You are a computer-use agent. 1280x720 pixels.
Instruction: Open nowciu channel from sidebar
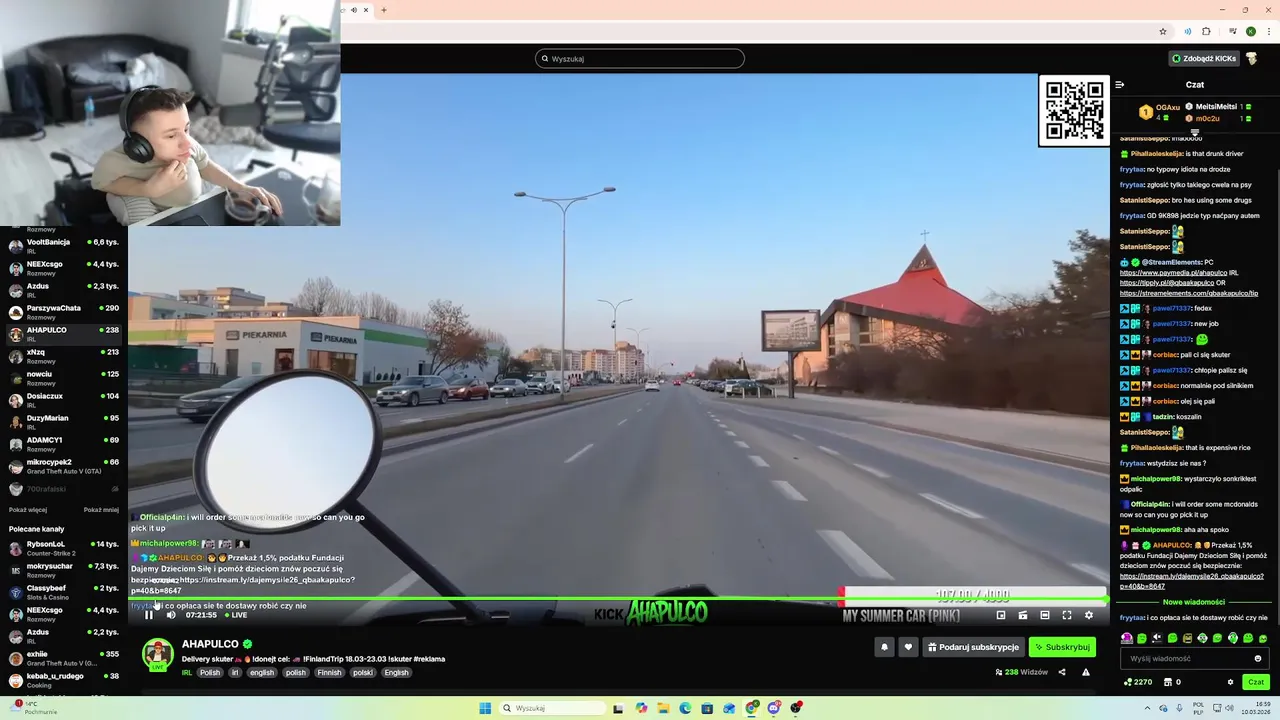(64, 378)
